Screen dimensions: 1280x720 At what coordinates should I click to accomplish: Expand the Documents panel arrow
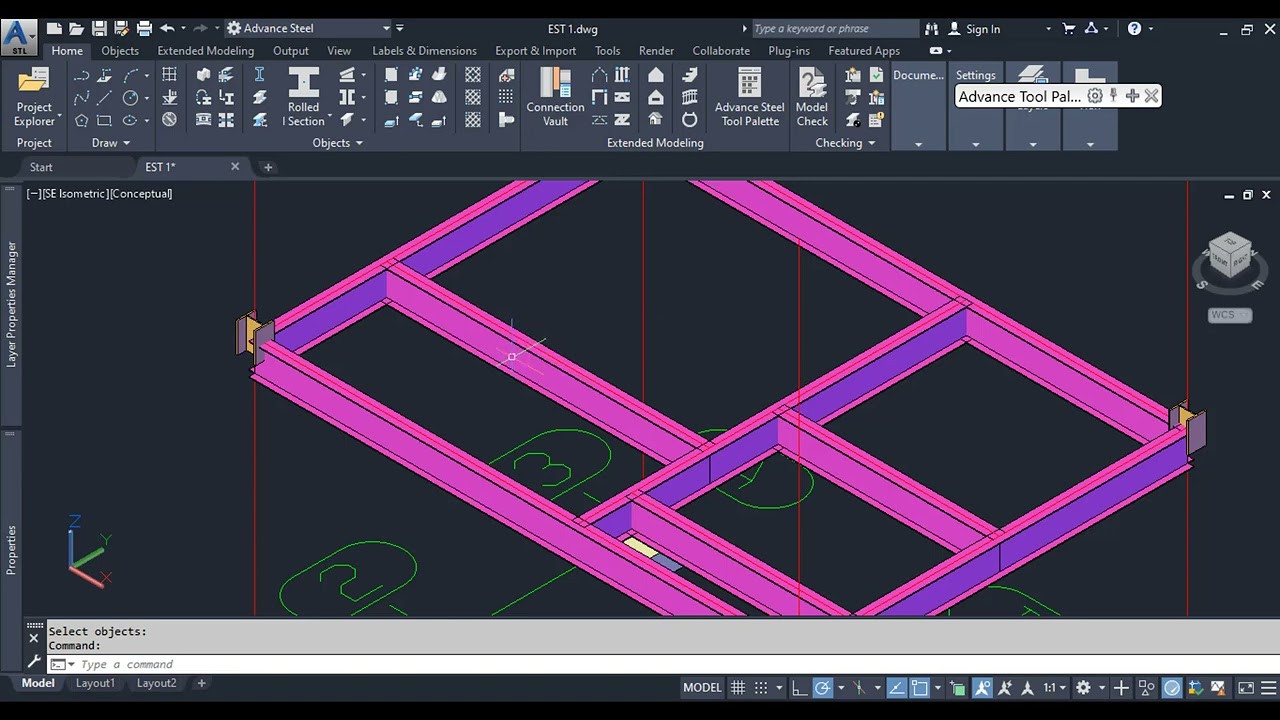(918, 144)
